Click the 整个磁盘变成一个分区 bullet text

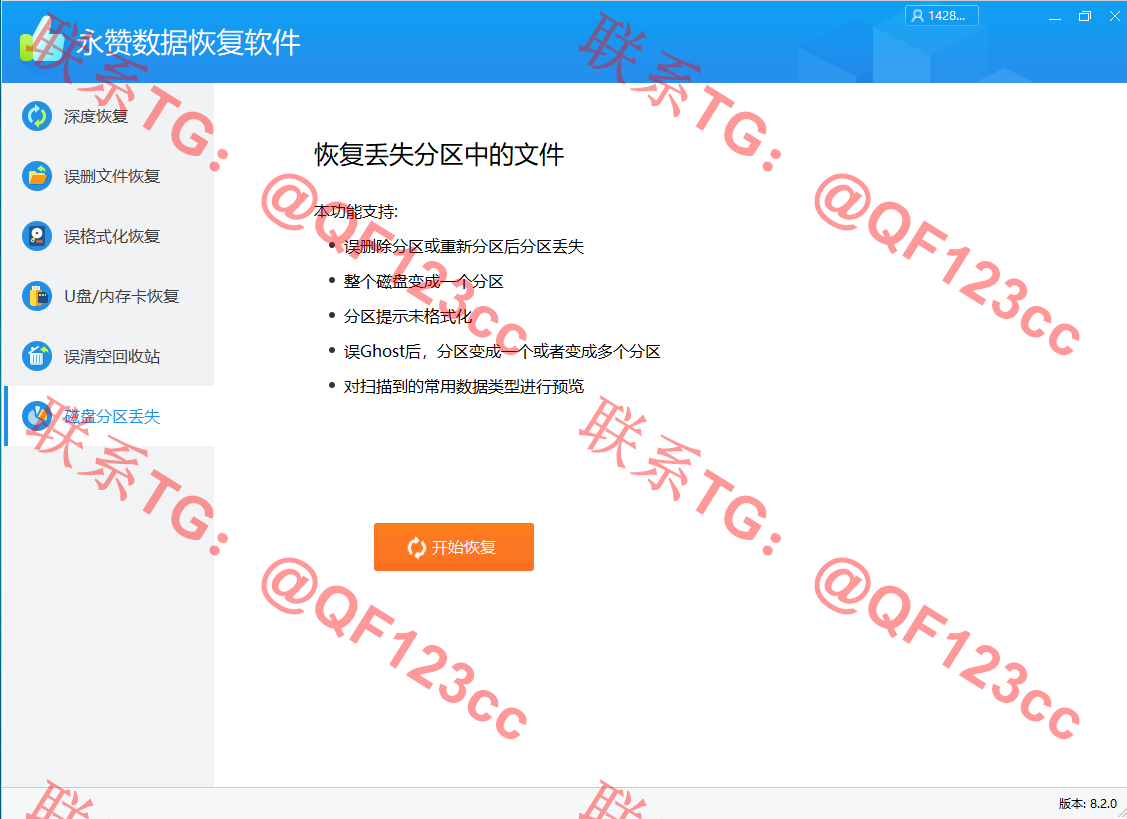(423, 281)
